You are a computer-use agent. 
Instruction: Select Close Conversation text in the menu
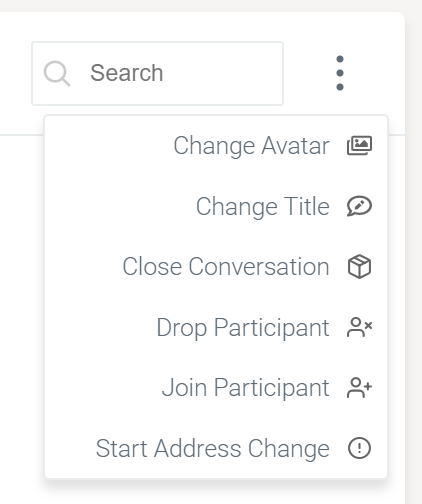pos(226,267)
